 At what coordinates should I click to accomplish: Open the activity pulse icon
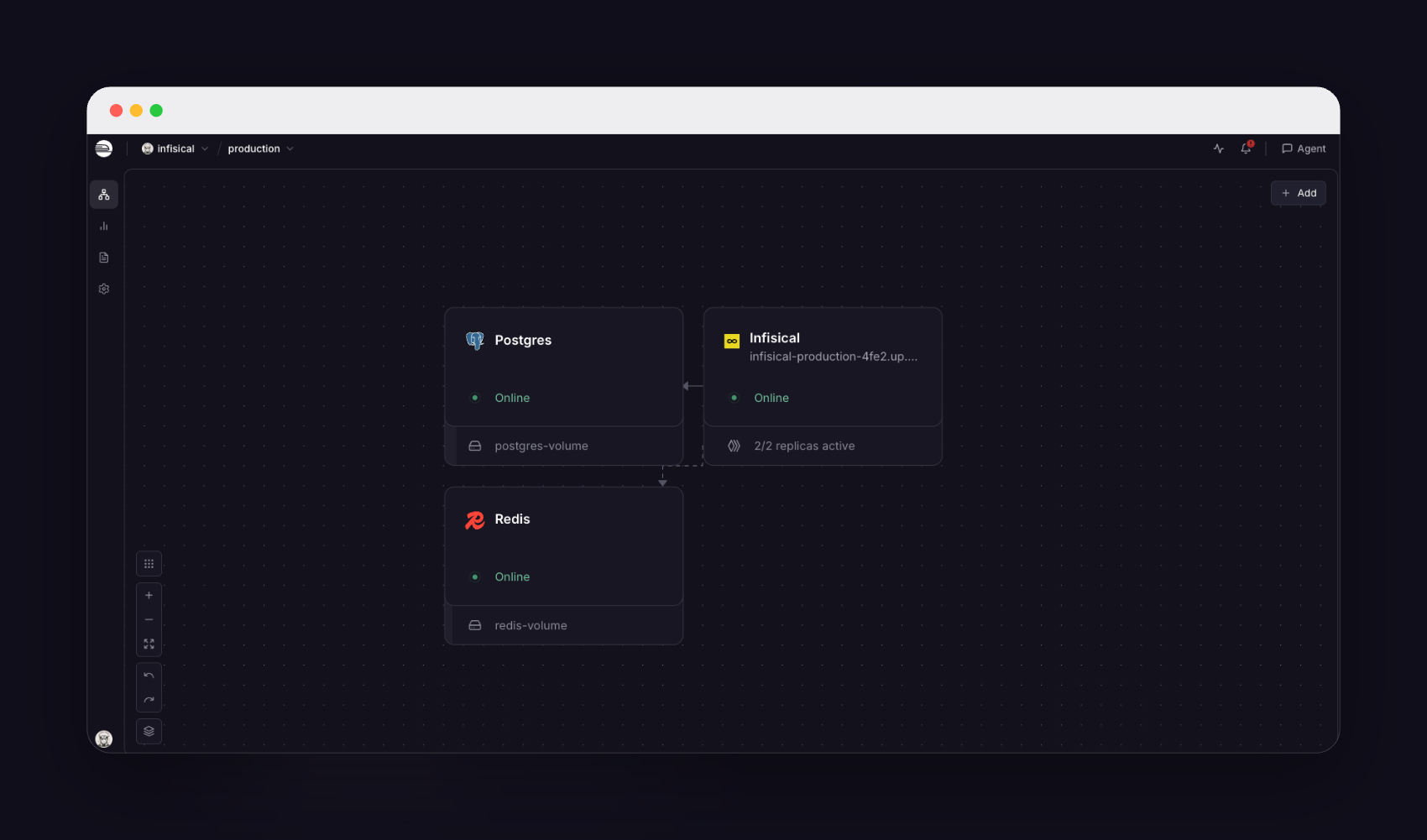(x=1218, y=149)
